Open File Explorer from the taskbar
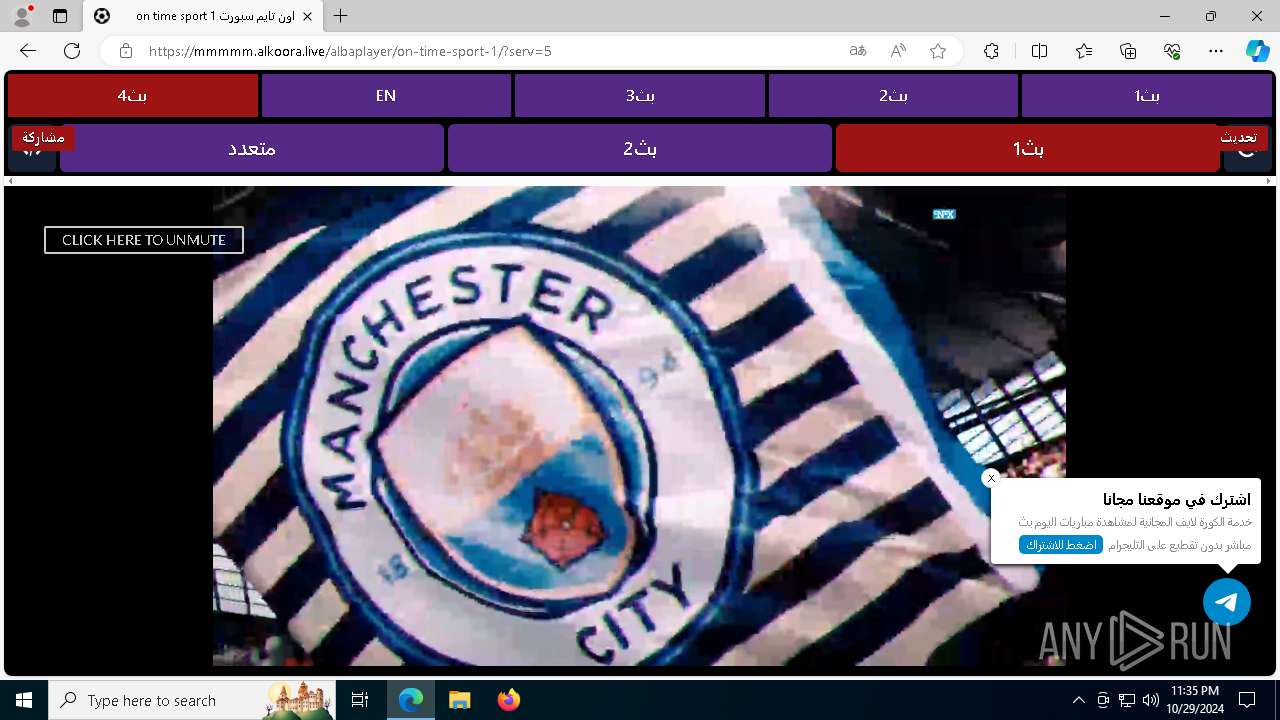 point(459,700)
